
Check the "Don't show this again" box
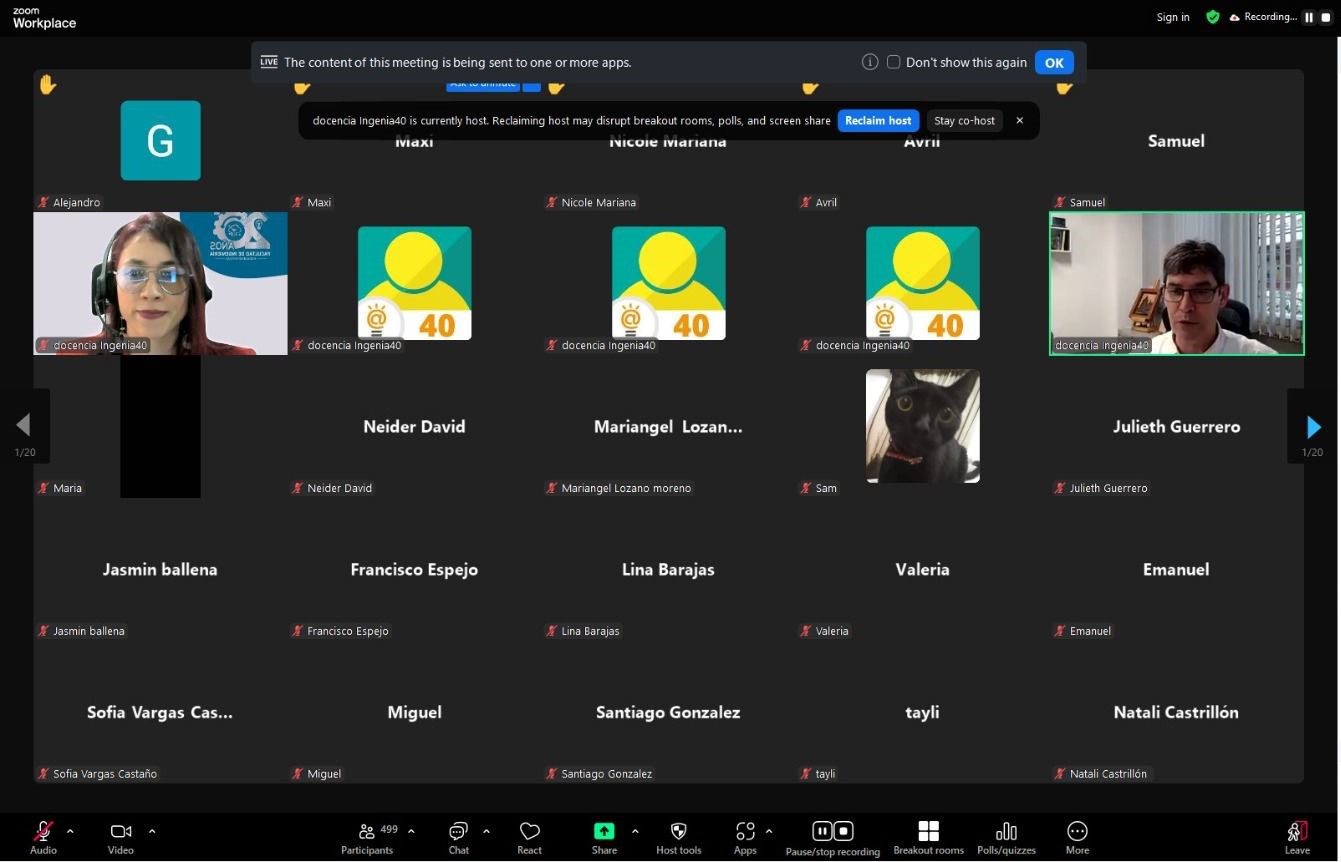click(x=894, y=62)
